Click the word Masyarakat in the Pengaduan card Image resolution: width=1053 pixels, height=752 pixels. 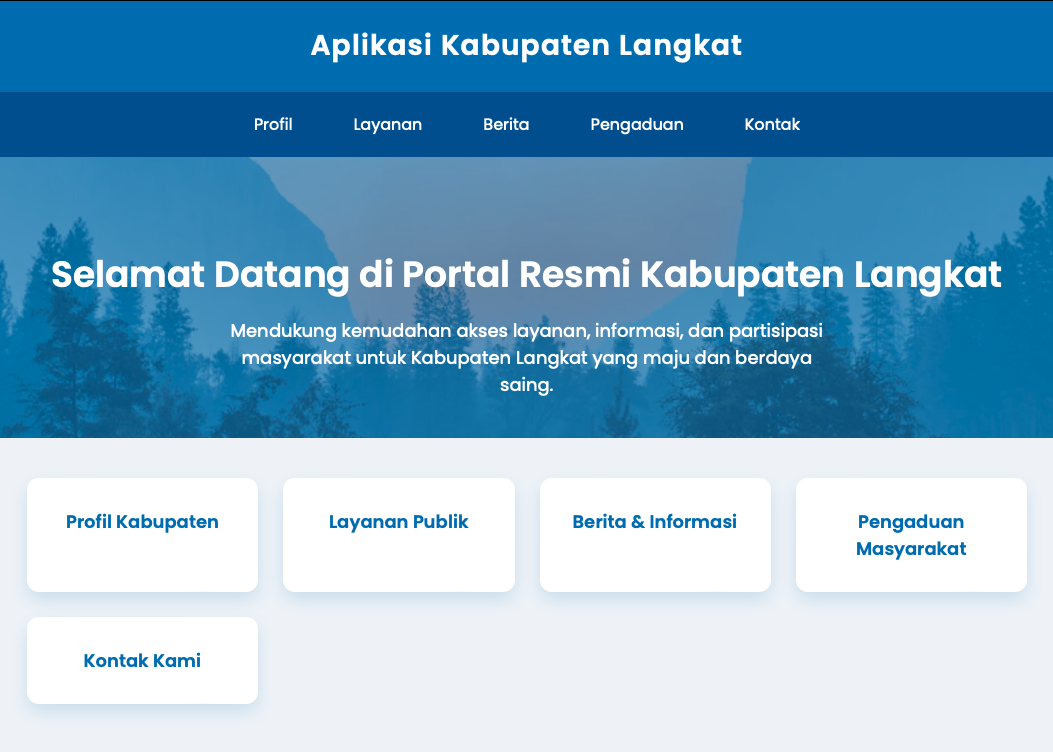pos(911,549)
